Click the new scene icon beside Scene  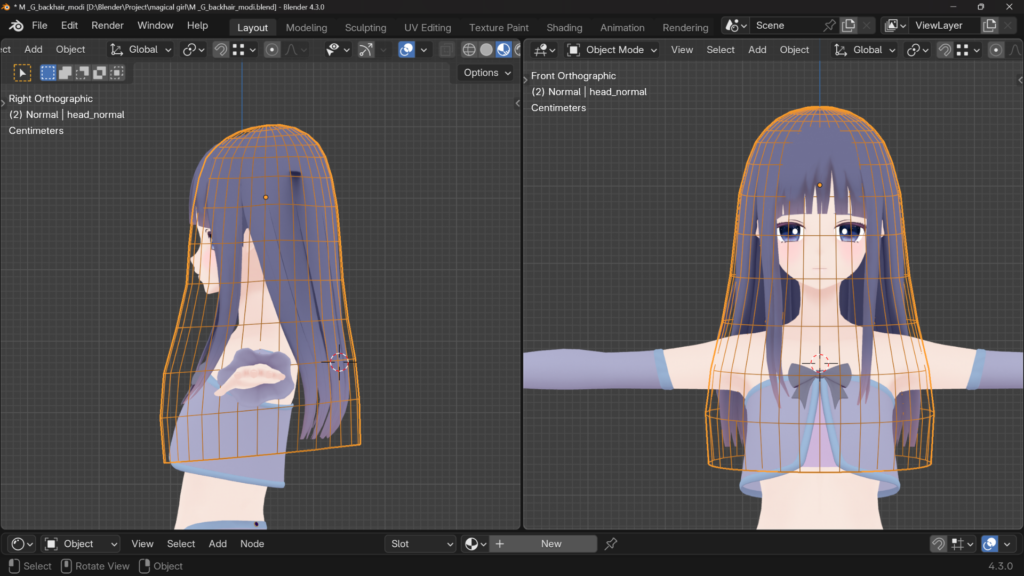pos(848,26)
